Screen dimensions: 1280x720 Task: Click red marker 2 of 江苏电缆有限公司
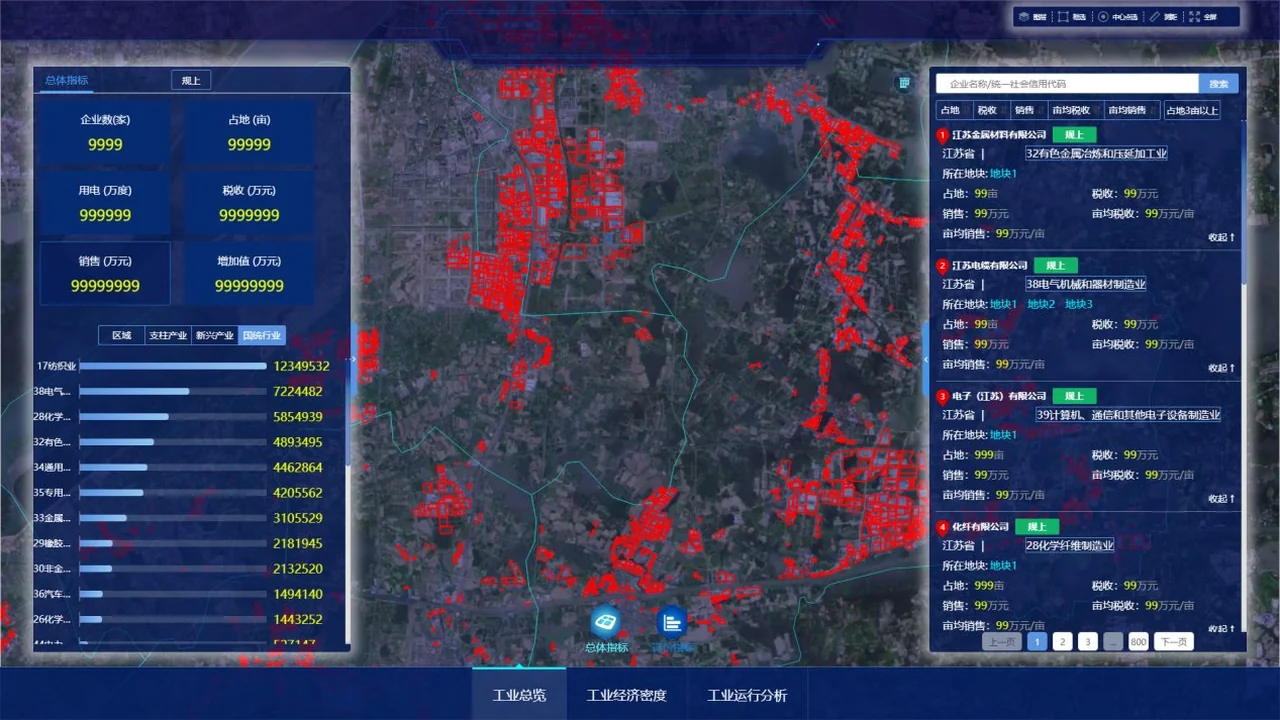(942, 266)
